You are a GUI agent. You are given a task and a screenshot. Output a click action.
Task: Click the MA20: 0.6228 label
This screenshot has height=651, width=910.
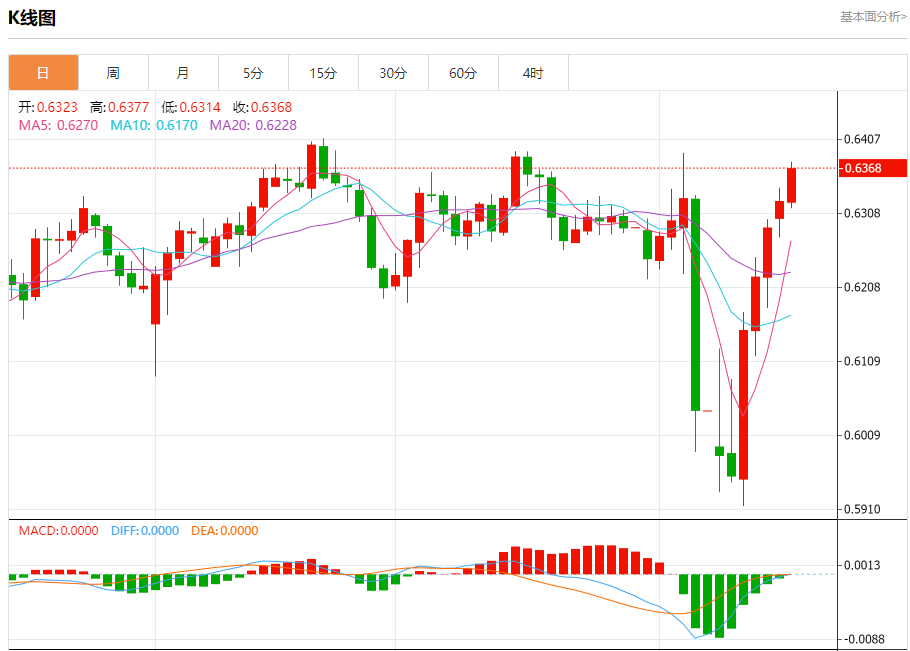click(x=253, y=125)
